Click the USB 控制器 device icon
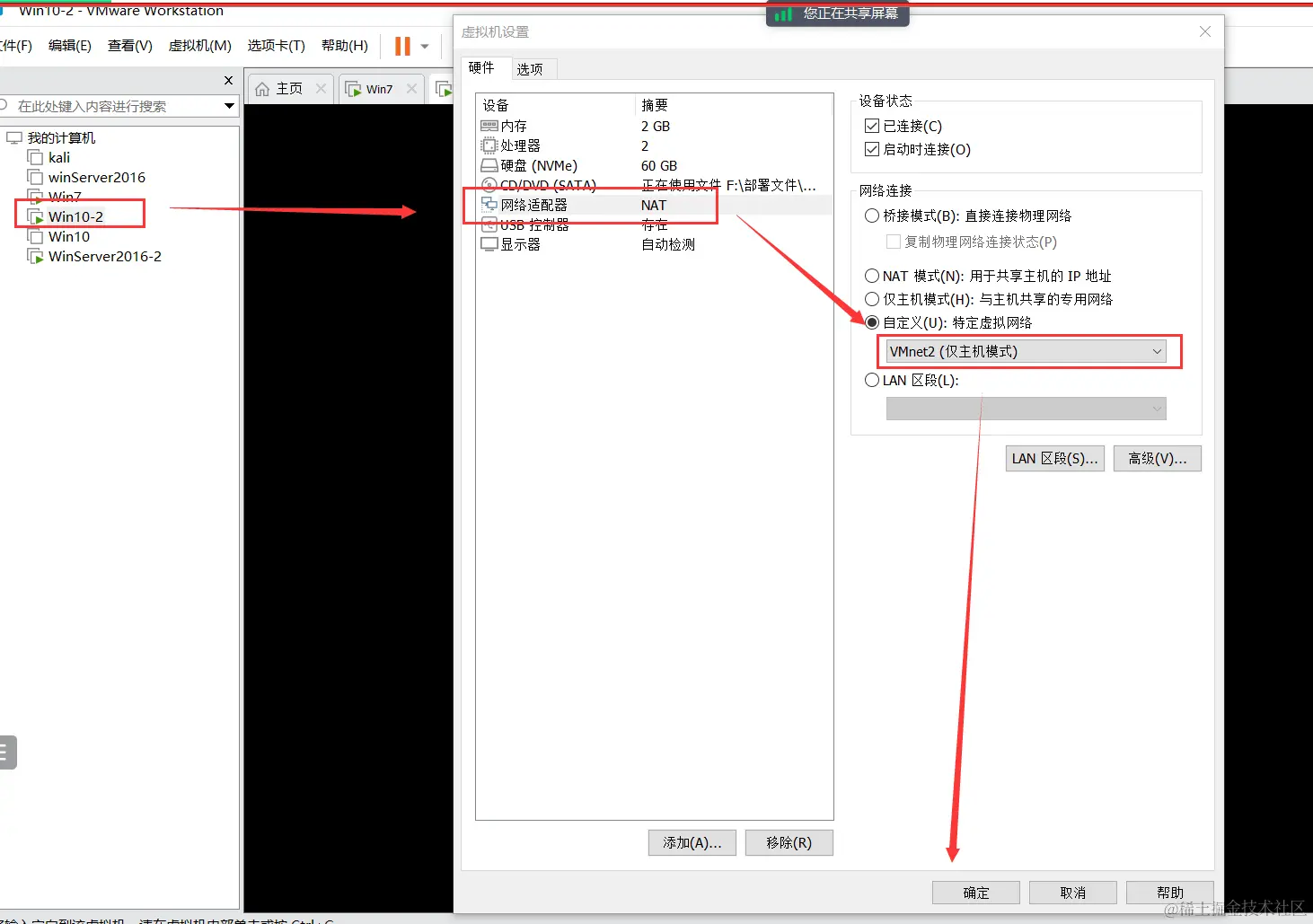The height and width of the screenshot is (924, 1313). pos(490,224)
